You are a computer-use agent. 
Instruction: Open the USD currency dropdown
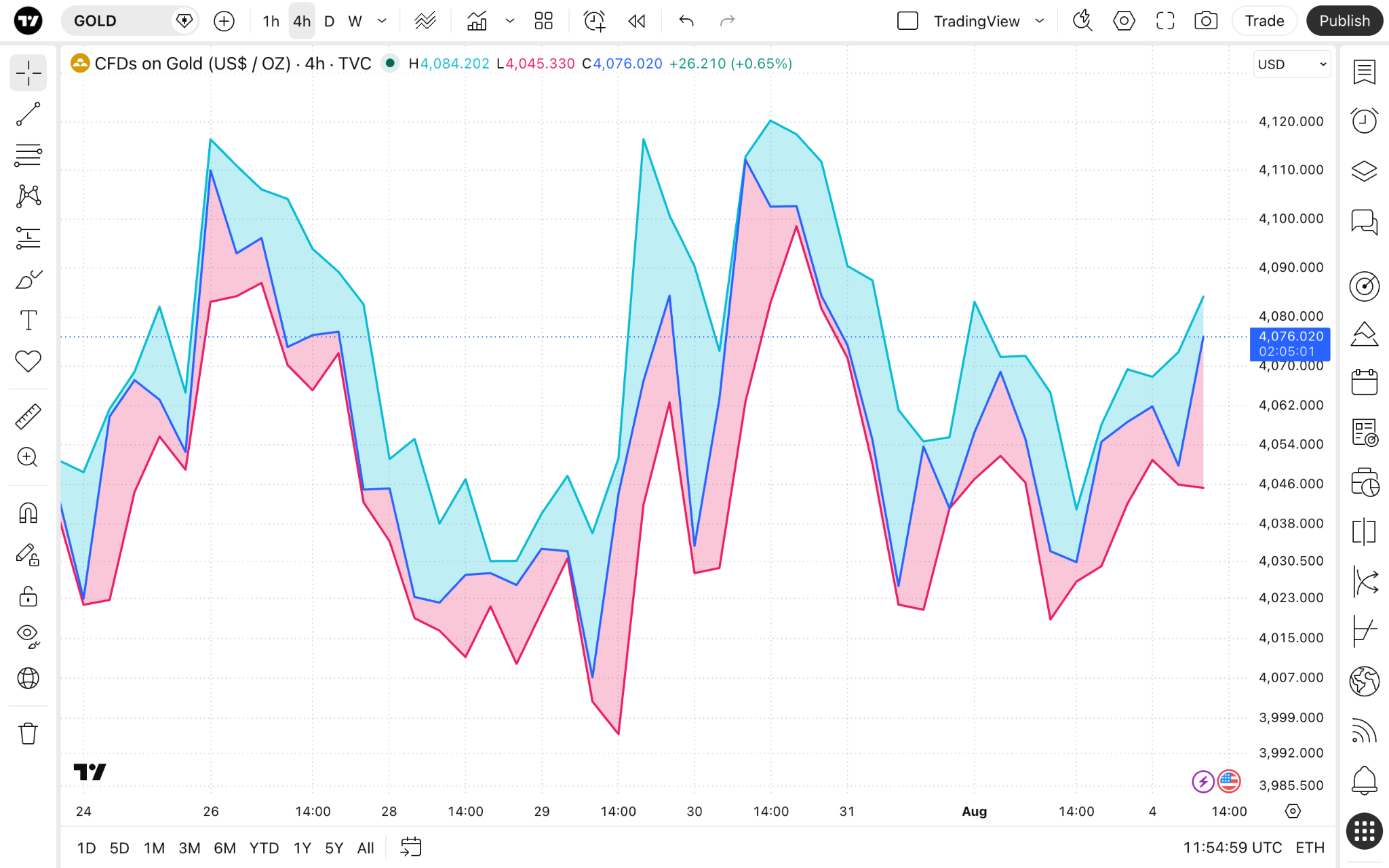[1291, 64]
